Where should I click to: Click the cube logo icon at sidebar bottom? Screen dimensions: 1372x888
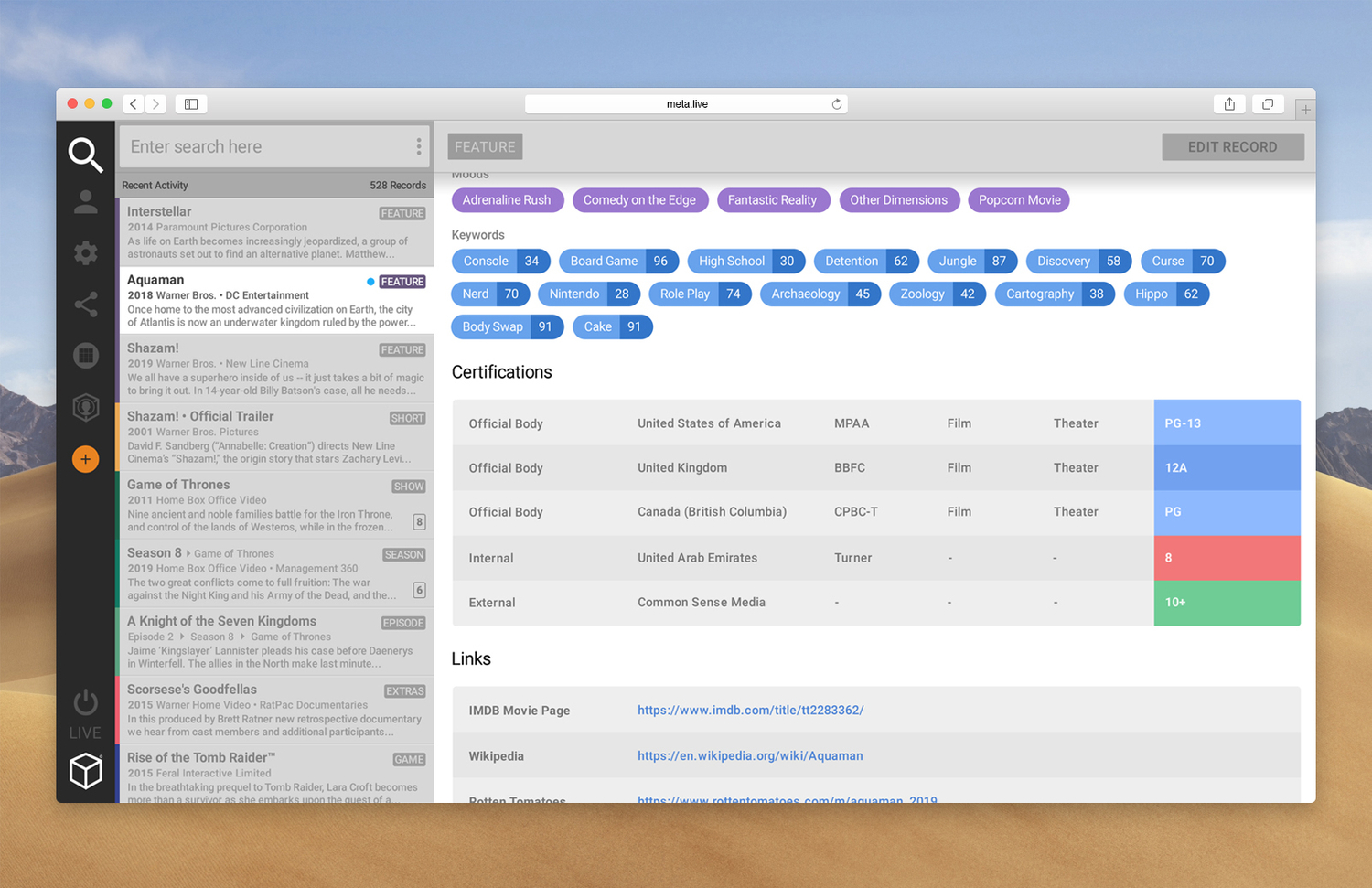[85, 771]
